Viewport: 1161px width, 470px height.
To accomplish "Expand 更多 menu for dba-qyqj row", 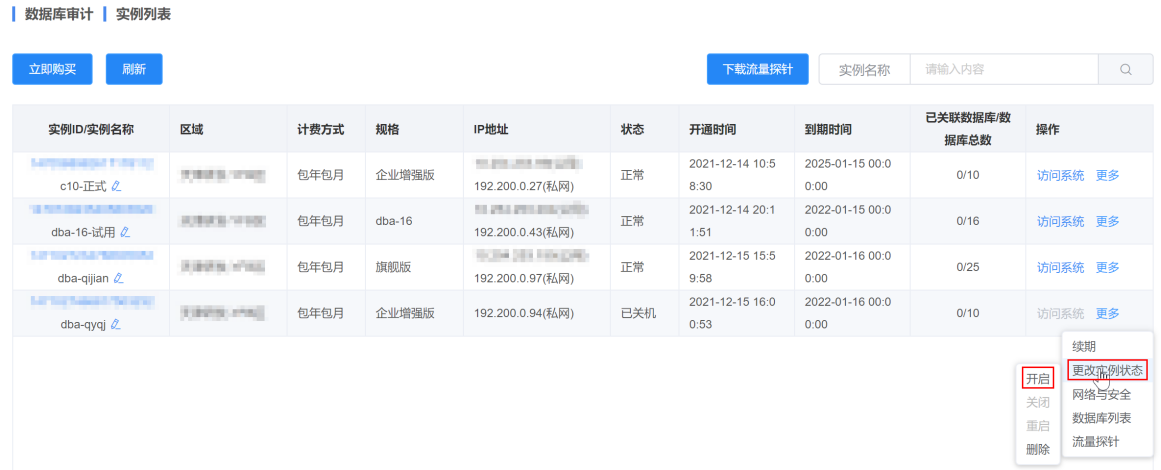I will pyautogui.click(x=1108, y=313).
